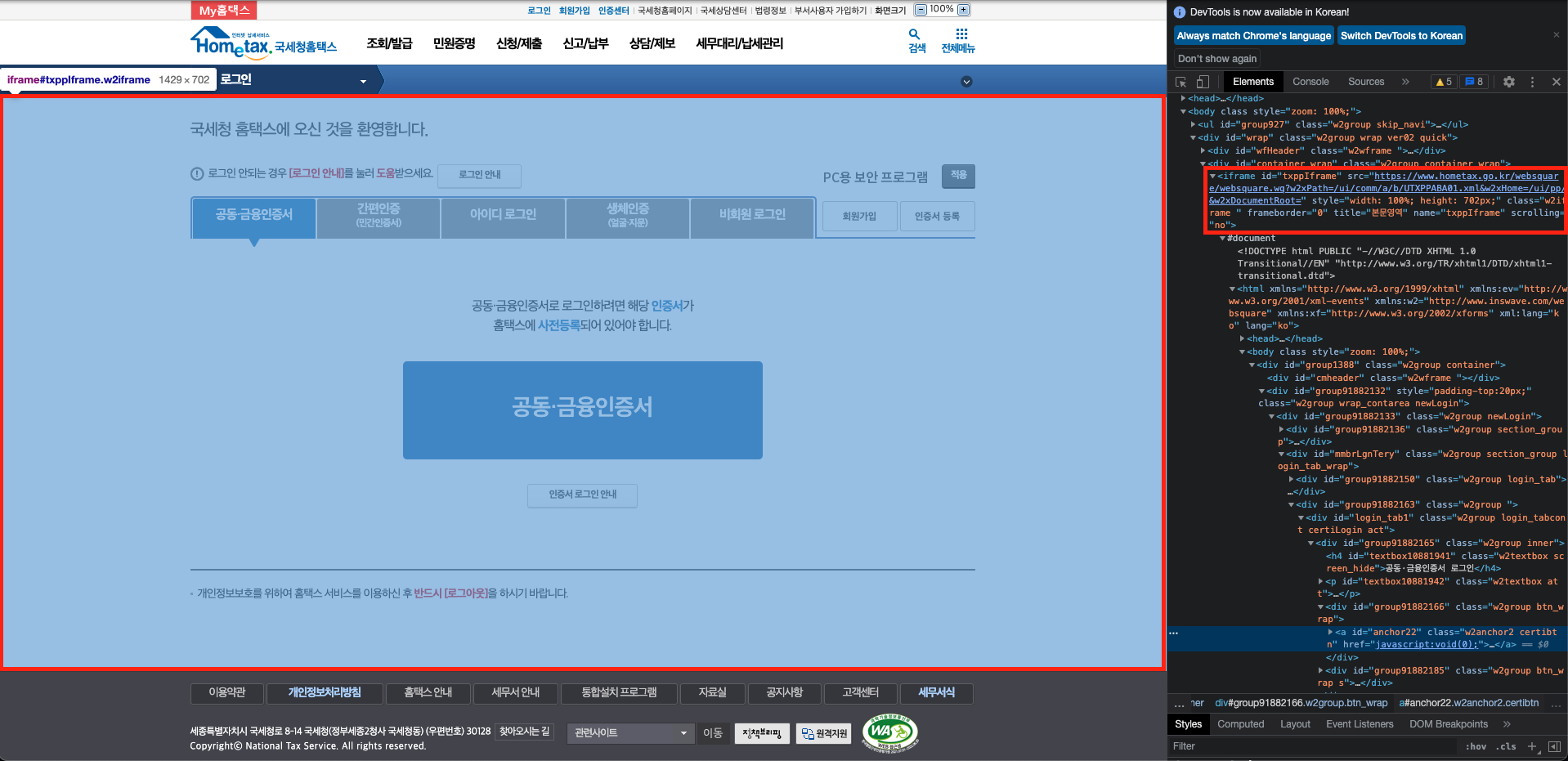Click the 회원가입 link in the top bar
1568x761 pixels.
(x=574, y=11)
